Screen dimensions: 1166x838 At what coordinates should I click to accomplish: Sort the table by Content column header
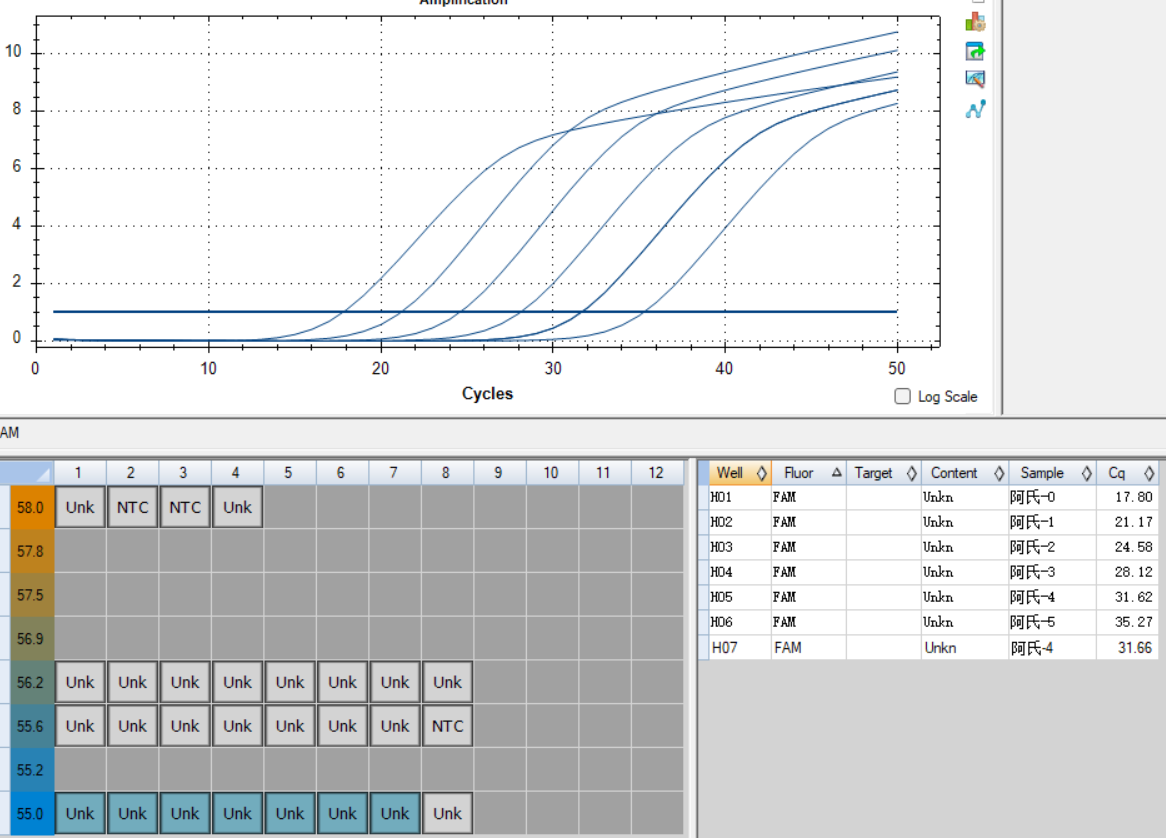click(964, 473)
